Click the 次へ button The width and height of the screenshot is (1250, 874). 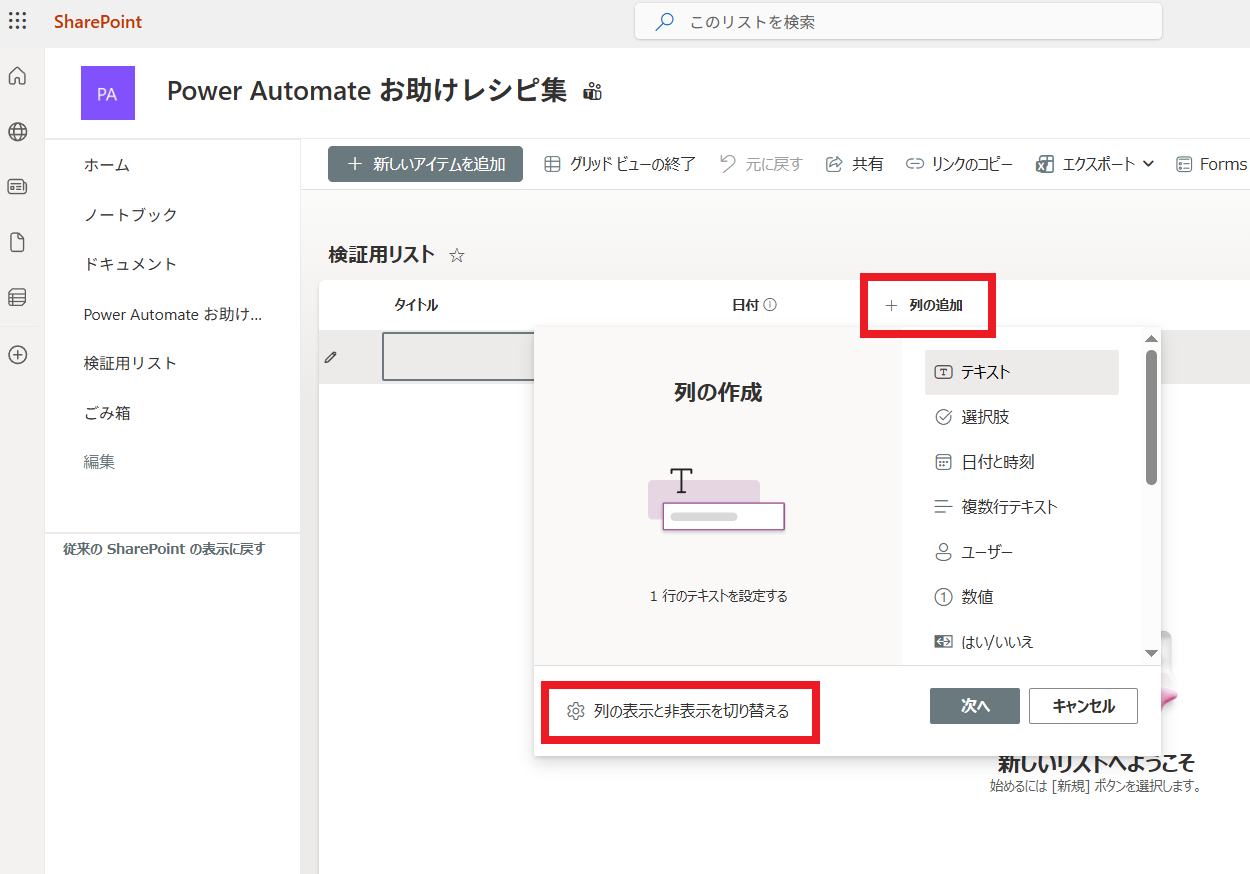pyautogui.click(x=974, y=706)
